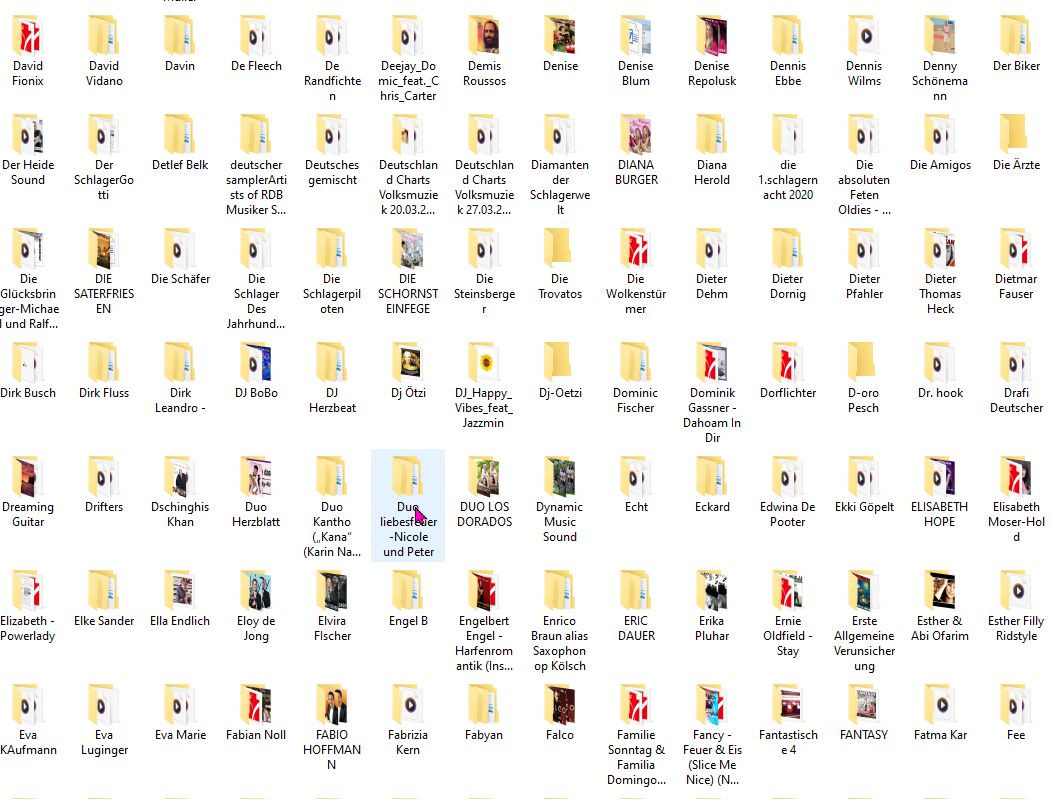The width and height of the screenshot is (1052, 801).
Task: Select the Duo liebesfeuer -Nicole und Peter folder
Action: pyautogui.click(x=408, y=505)
